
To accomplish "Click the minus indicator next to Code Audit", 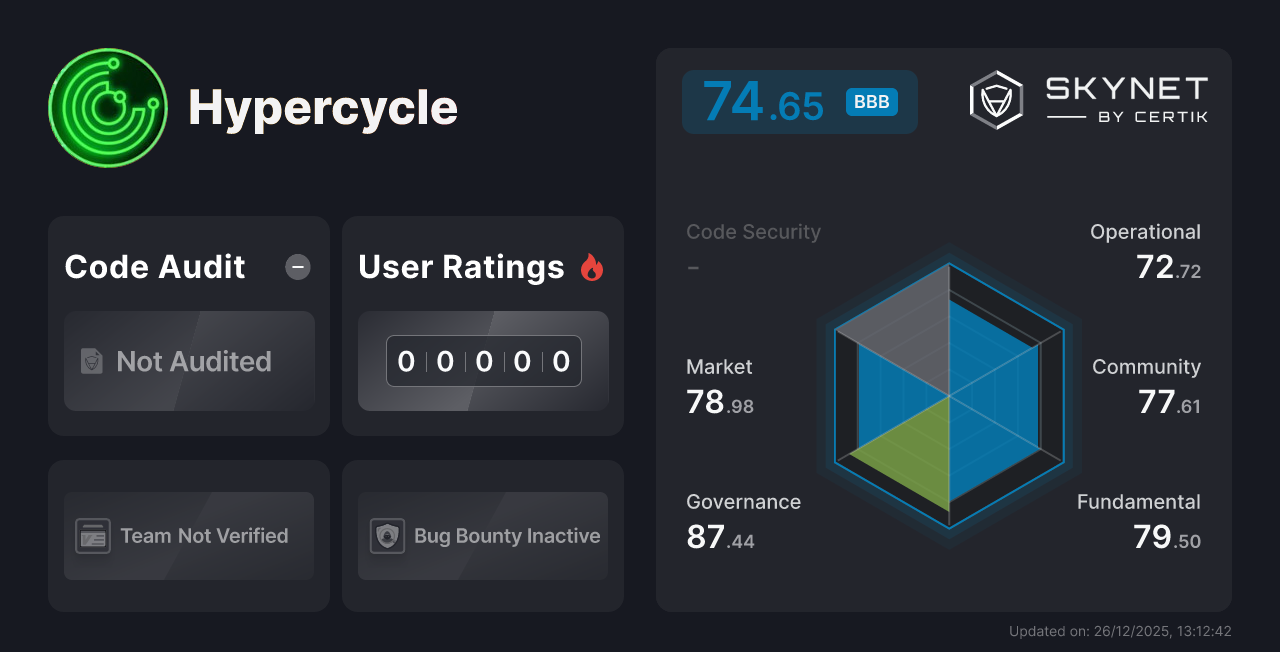I will click(297, 267).
